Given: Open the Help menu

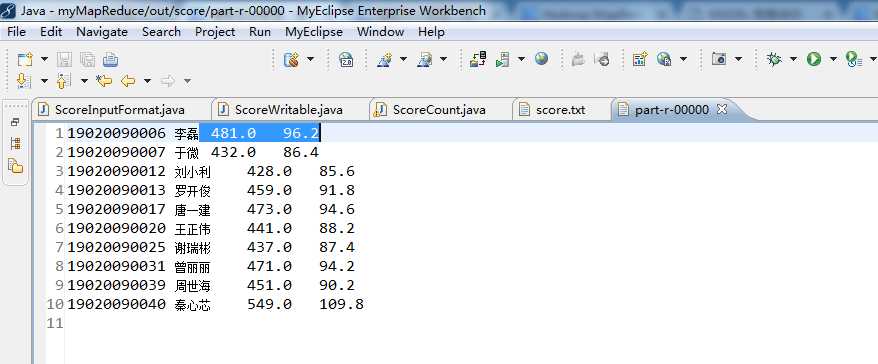Looking at the screenshot, I should 431,32.
